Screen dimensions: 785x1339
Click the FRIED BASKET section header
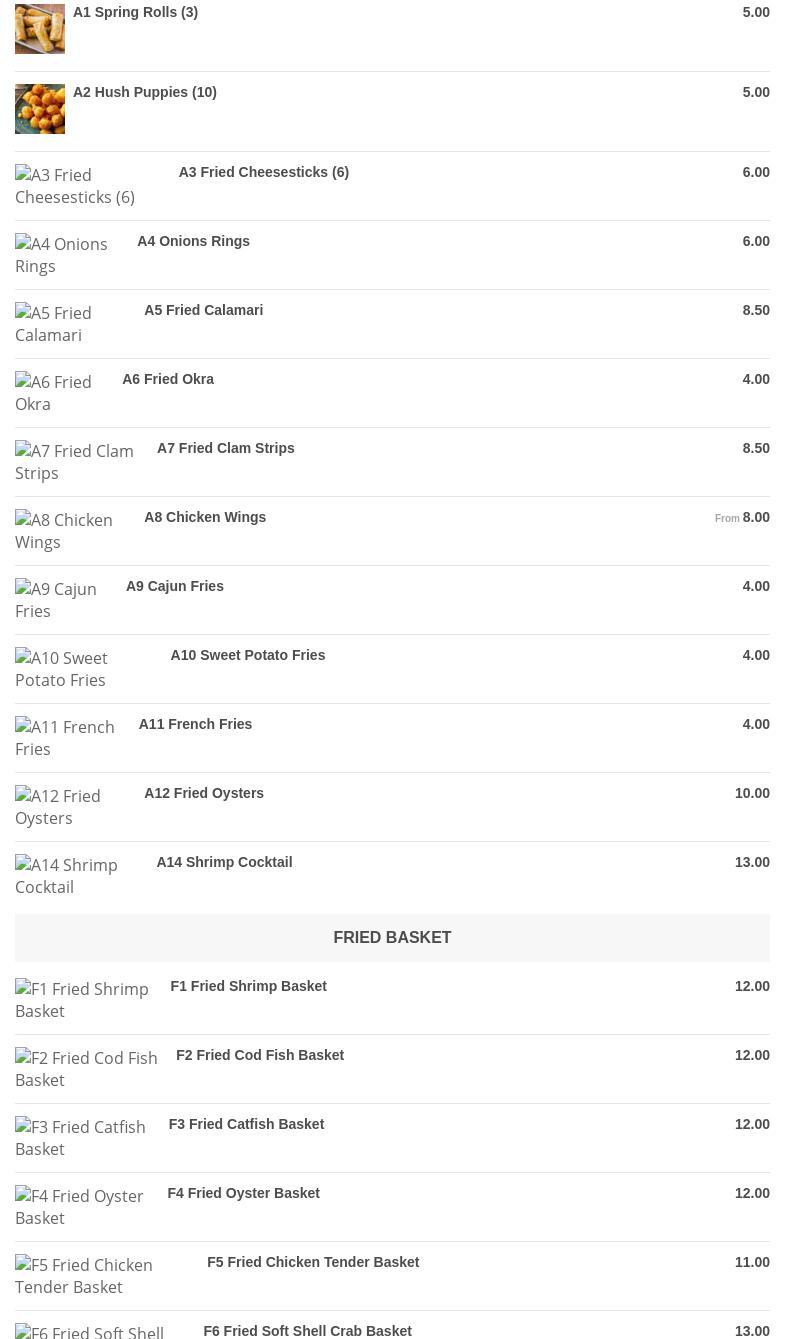click(x=392, y=937)
